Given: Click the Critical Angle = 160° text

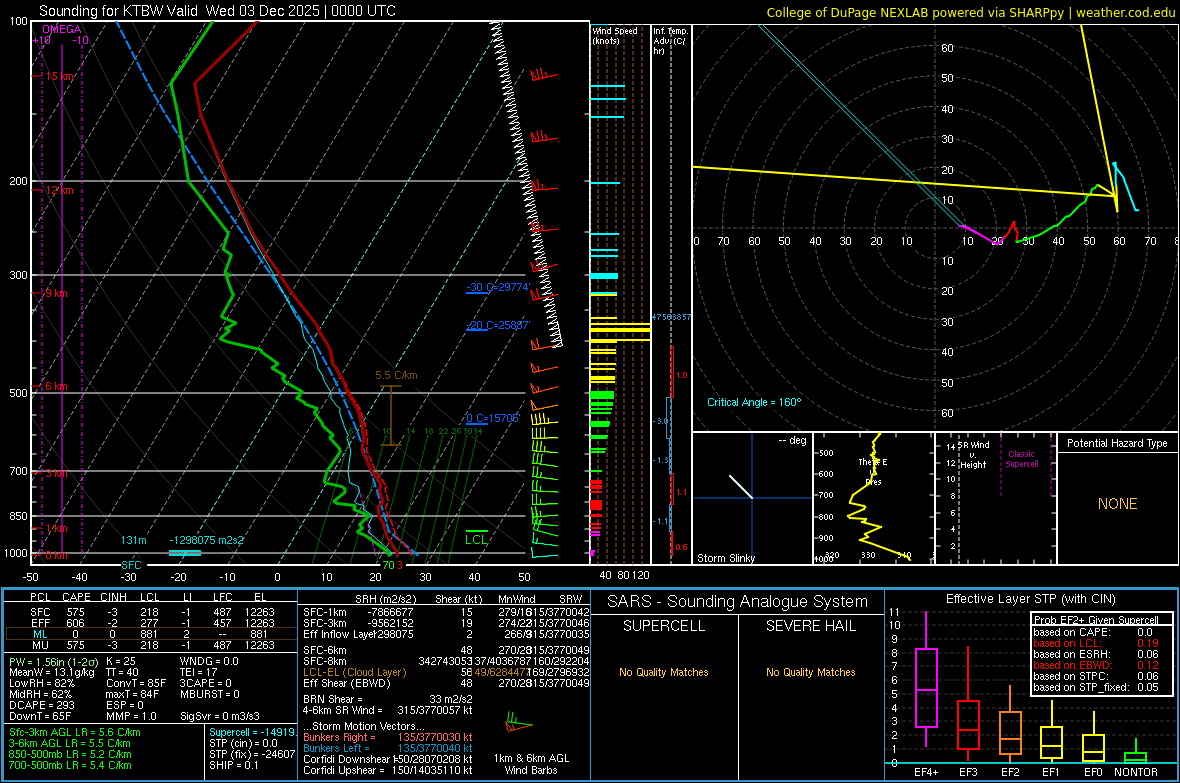Looking at the screenshot, I should pos(754,402).
